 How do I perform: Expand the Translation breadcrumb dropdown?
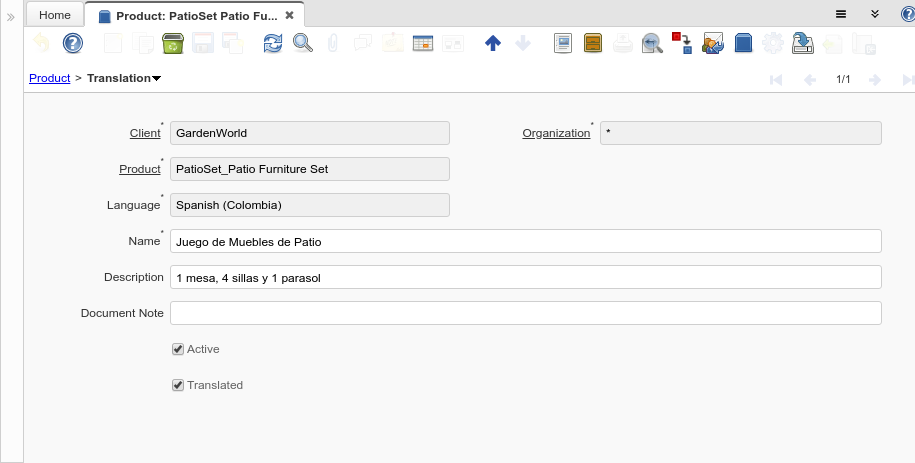coord(157,79)
